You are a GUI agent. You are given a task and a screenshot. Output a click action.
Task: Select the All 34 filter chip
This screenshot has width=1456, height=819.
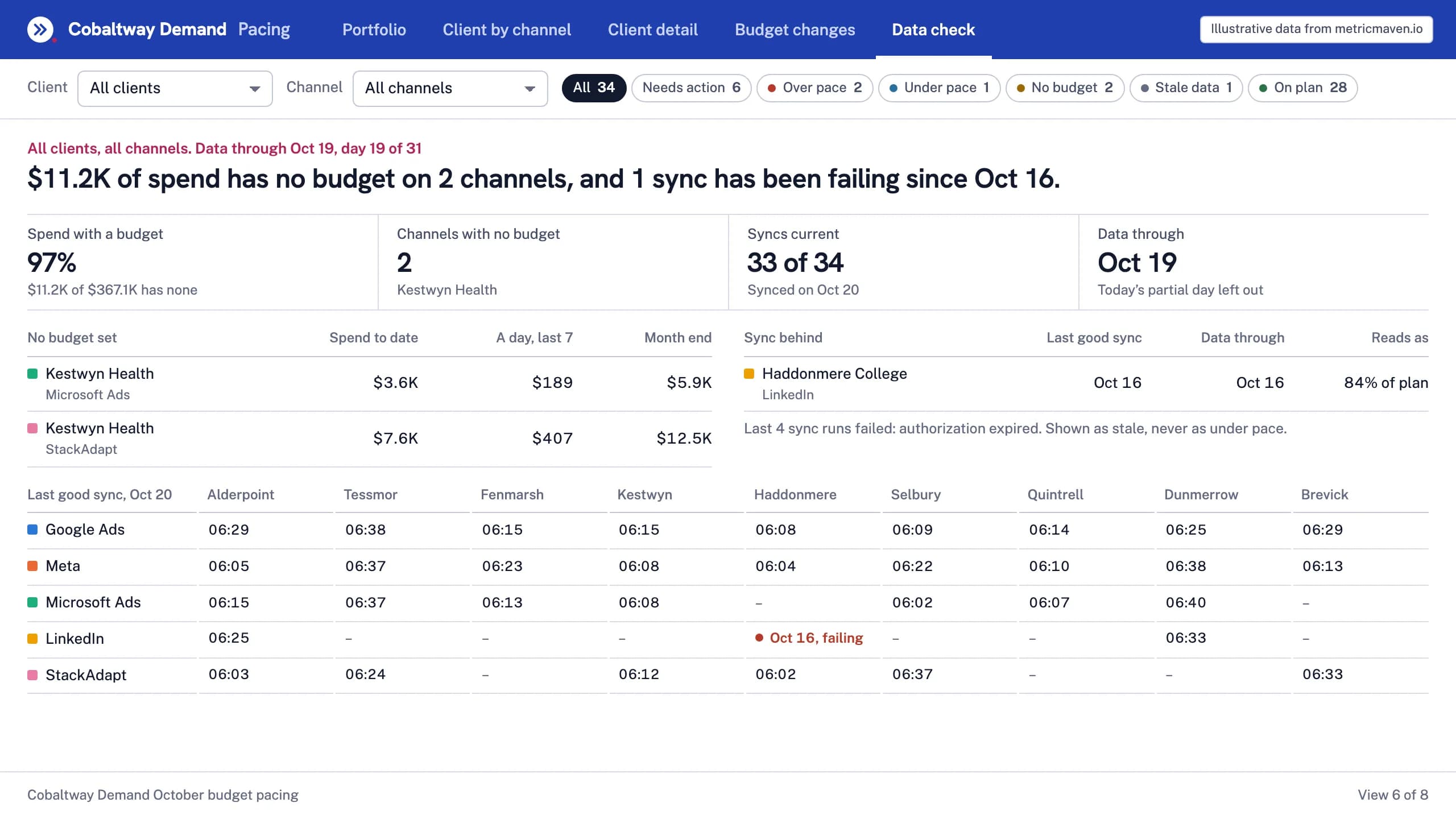point(594,88)
